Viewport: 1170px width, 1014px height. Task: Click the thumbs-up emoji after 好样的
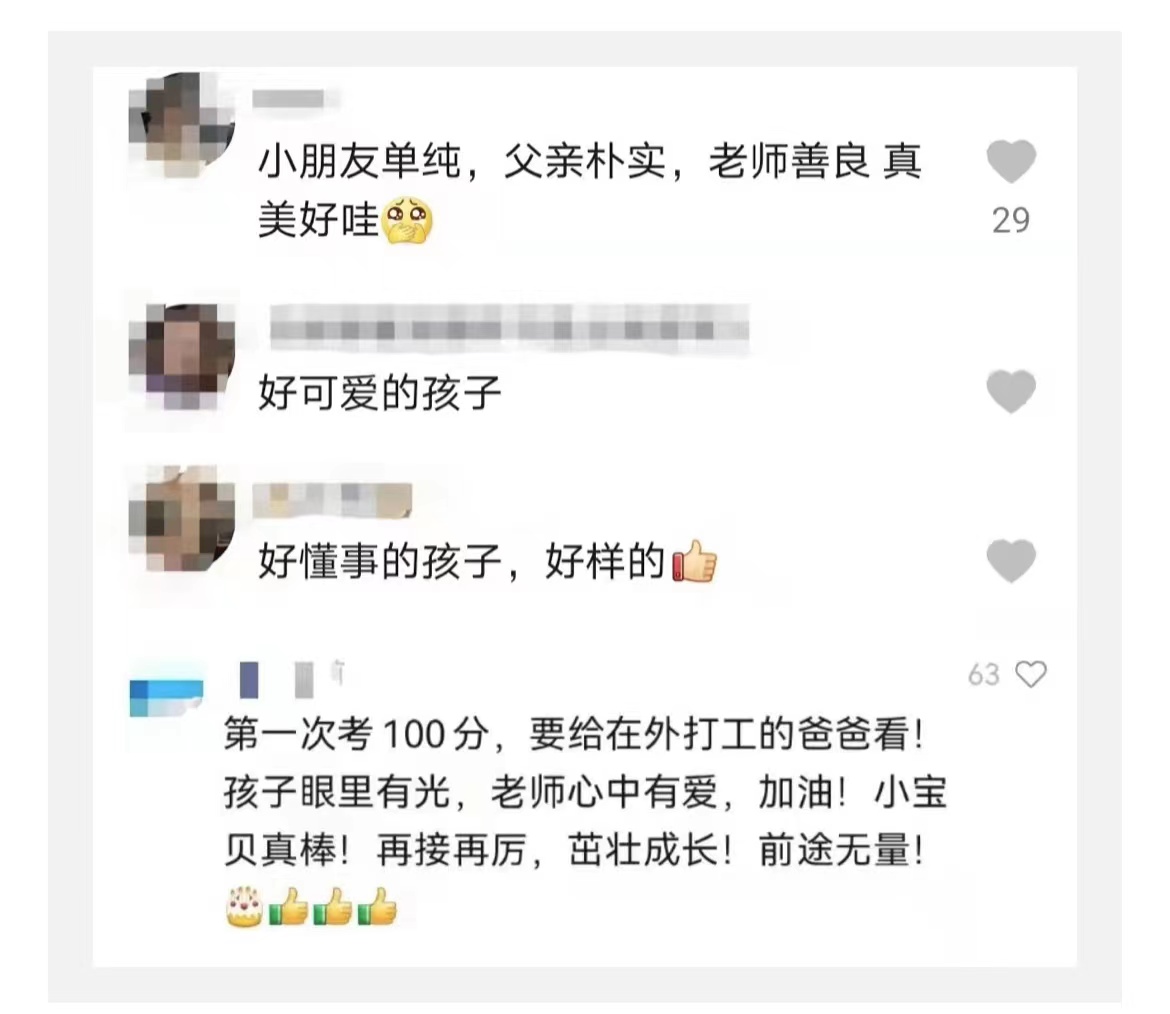(695, 561)
